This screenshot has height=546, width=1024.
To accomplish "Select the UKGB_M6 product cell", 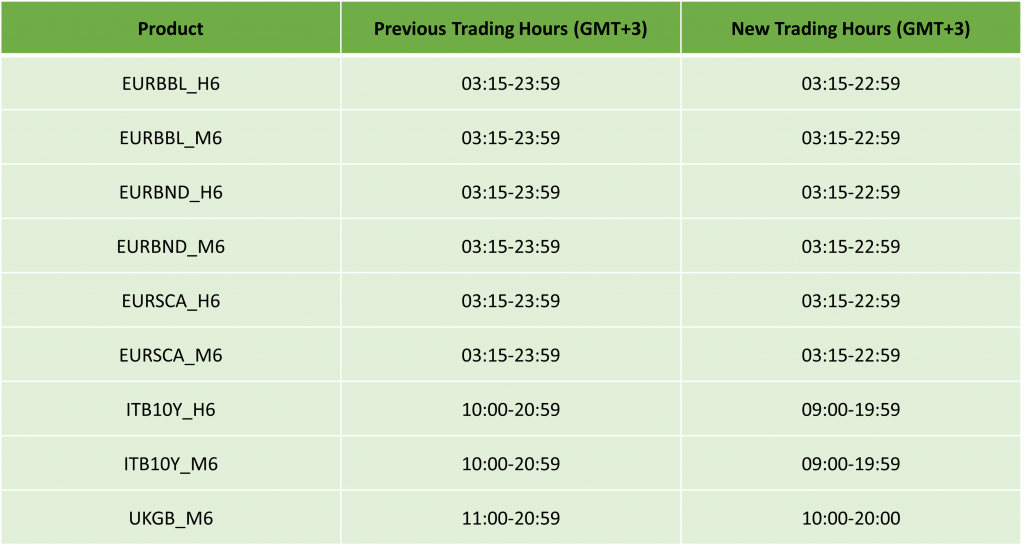I will pyautogui.click(x=170, y=518).
